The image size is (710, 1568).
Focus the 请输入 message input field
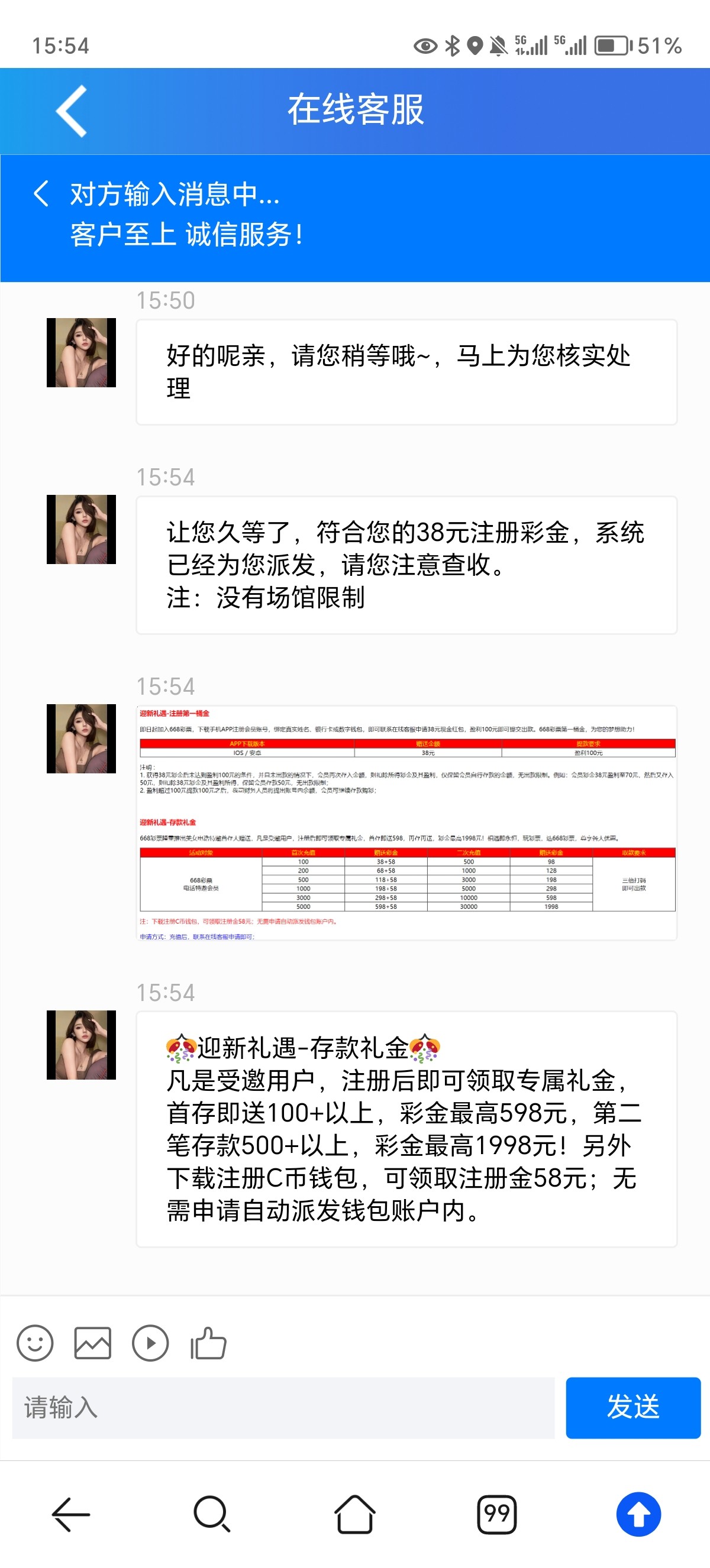[x=283, y=1408]
